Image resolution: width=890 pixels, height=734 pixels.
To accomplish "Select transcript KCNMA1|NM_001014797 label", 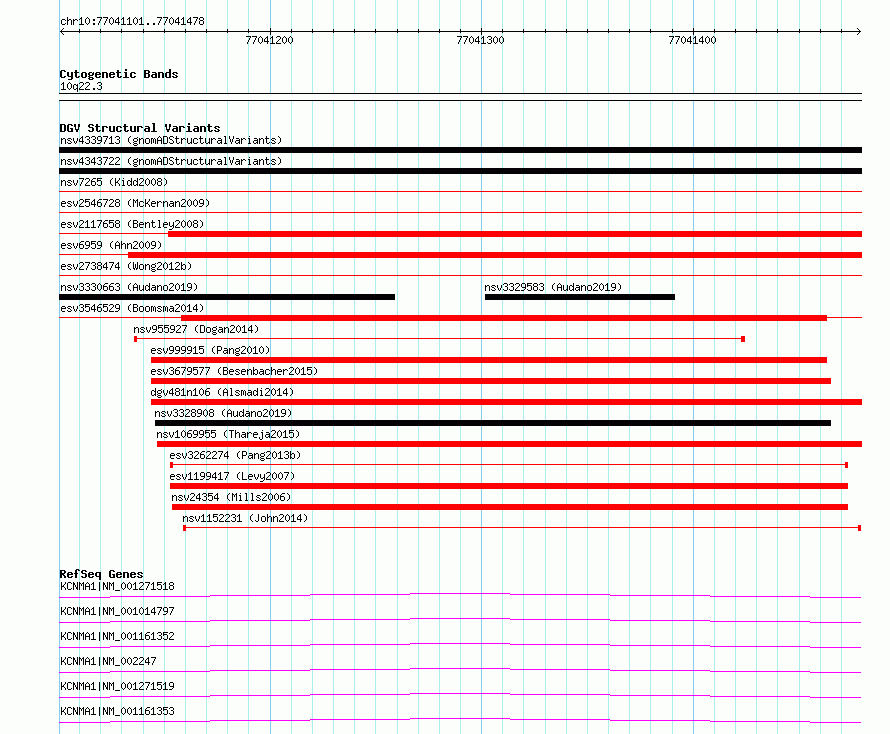I will point(117,611).
